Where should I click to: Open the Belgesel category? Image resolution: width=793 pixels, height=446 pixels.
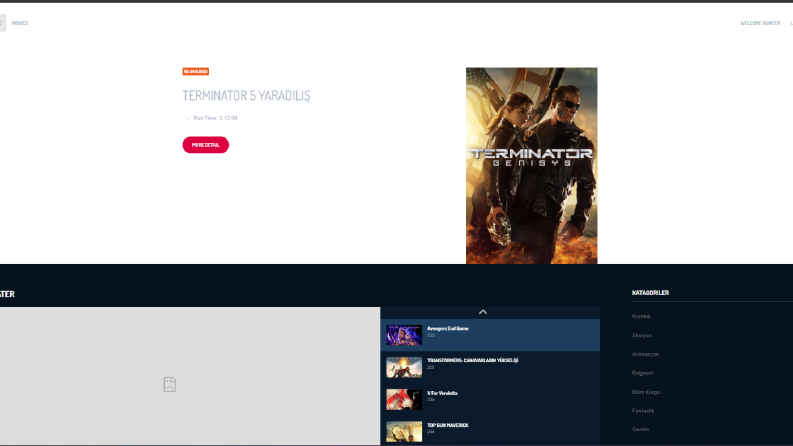(642, 373)
